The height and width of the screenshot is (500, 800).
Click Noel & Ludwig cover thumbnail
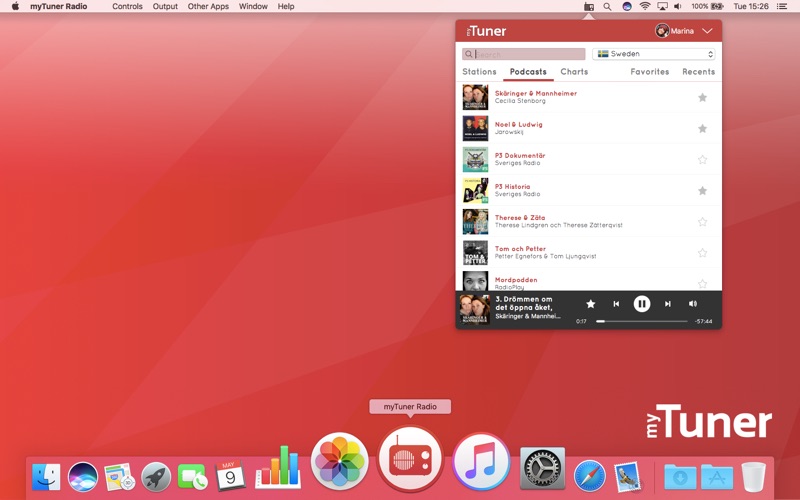pos(475,129)
